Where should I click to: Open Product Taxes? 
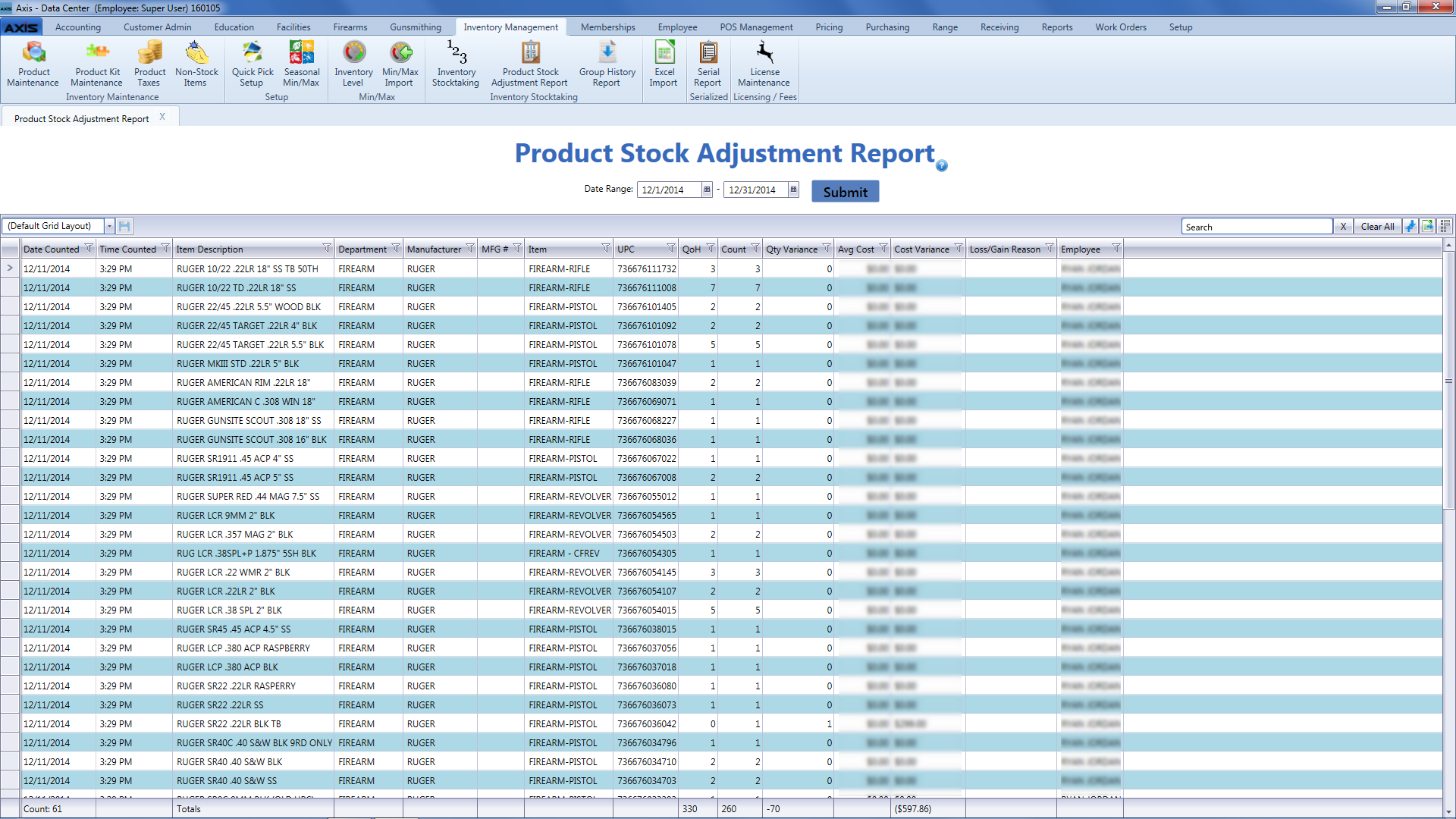click(x=149, y=64)
